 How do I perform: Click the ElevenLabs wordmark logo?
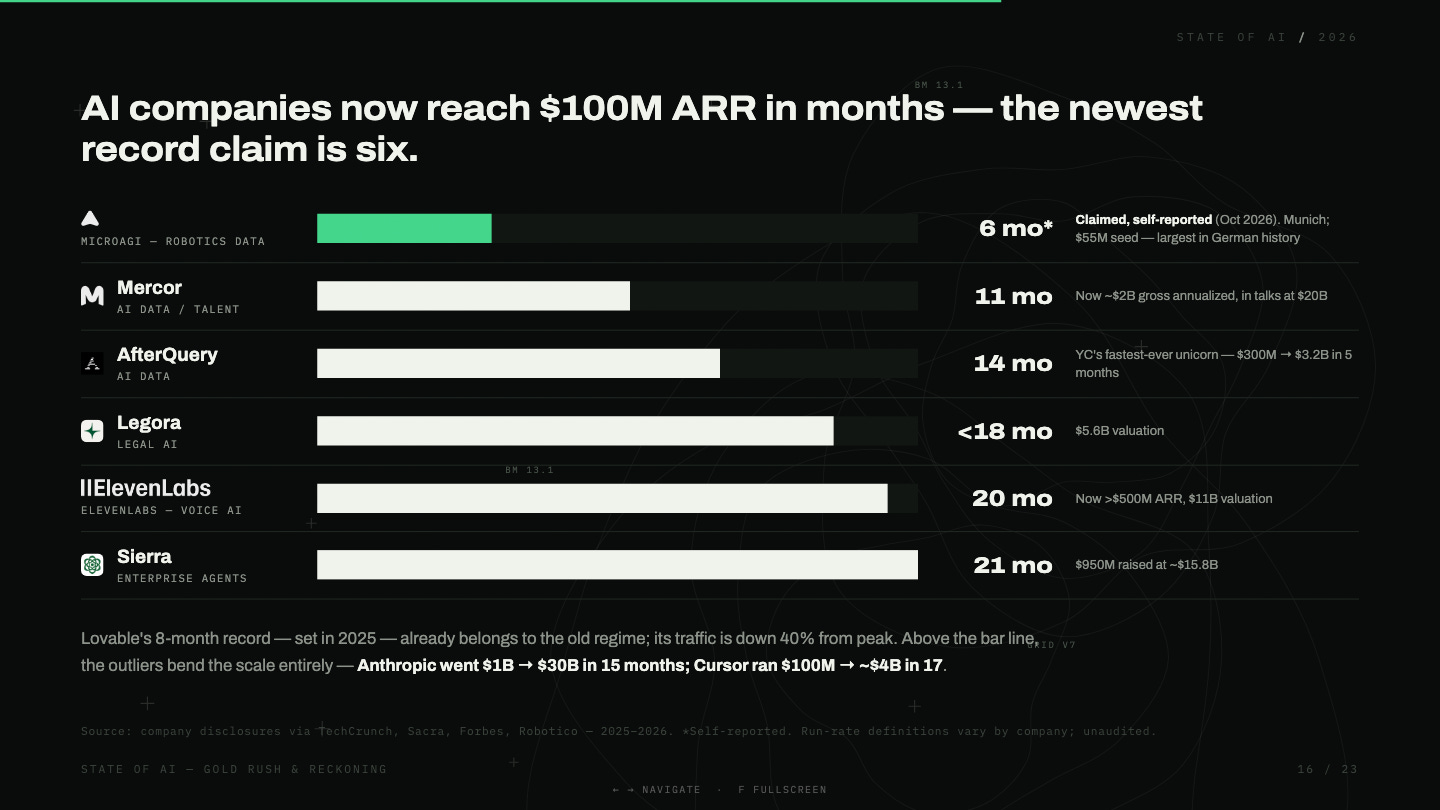(146, 487)
